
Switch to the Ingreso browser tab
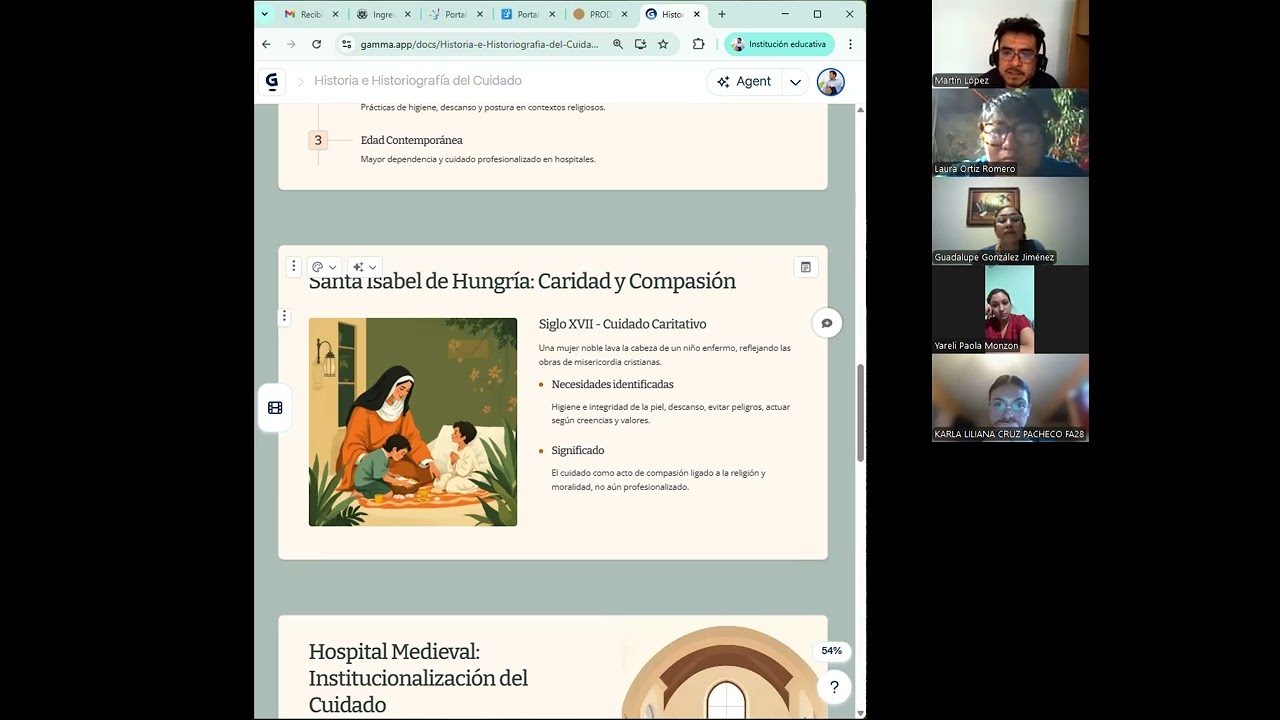tap(384, 14)
